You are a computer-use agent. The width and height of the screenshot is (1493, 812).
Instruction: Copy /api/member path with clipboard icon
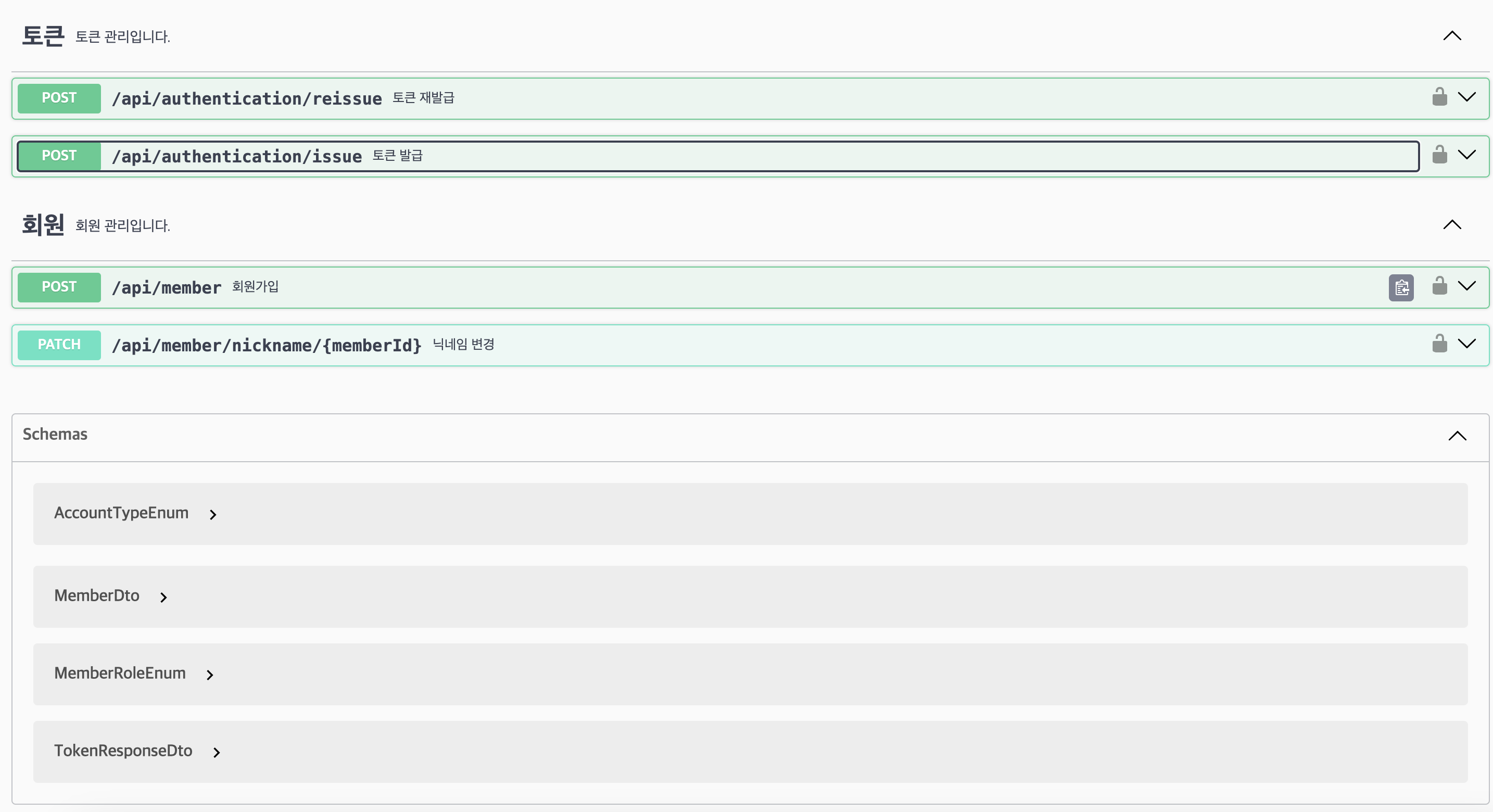(1401, 287)
